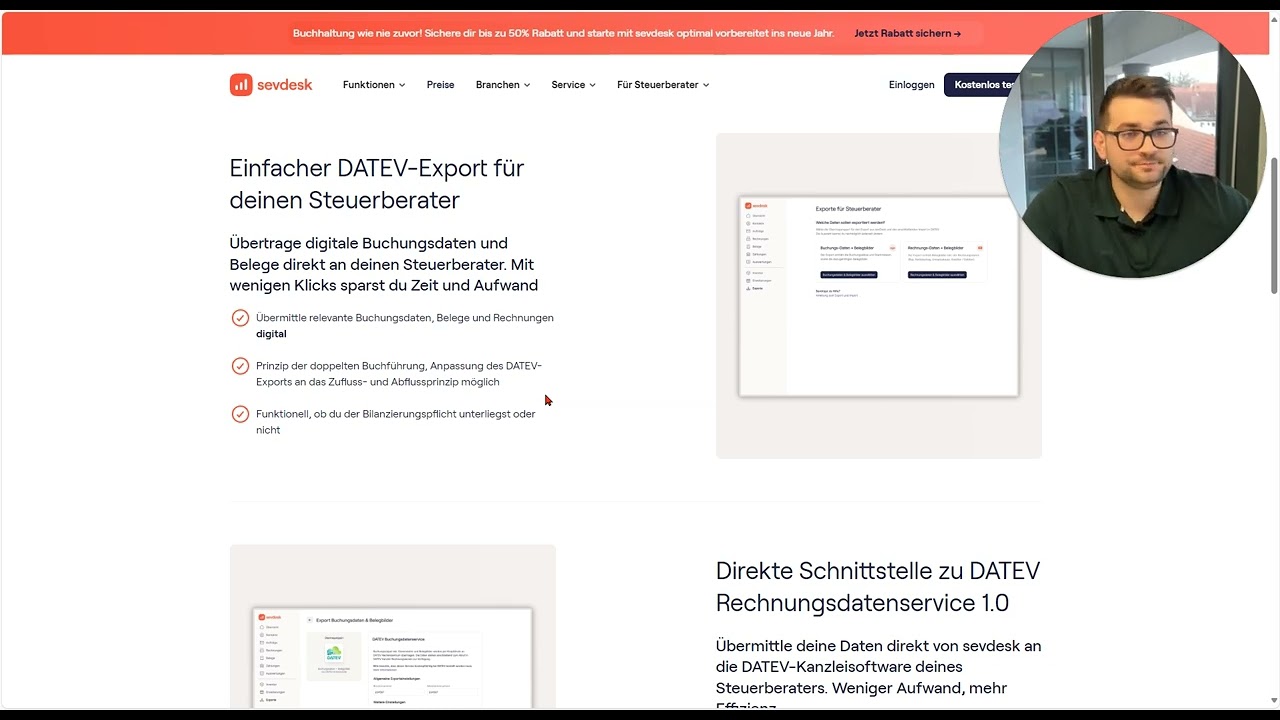The width and height of the screenshot is (1280, 720).
Task: Click the vertical scrollbar thumb
Action: tap(1273, 225)
